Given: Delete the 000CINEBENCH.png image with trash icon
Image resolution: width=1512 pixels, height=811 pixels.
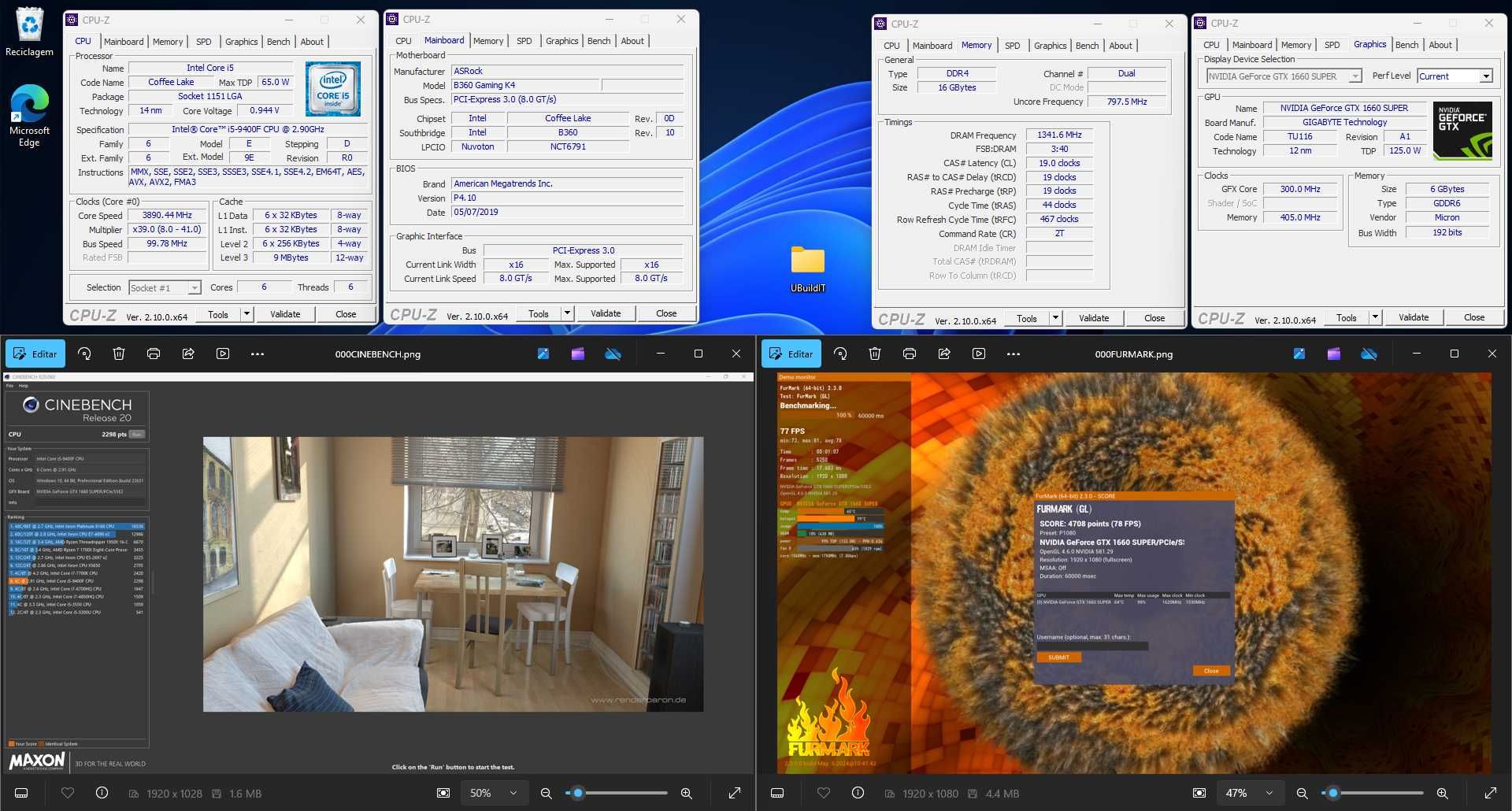Looking at the screenshot, I should point(119,354).
